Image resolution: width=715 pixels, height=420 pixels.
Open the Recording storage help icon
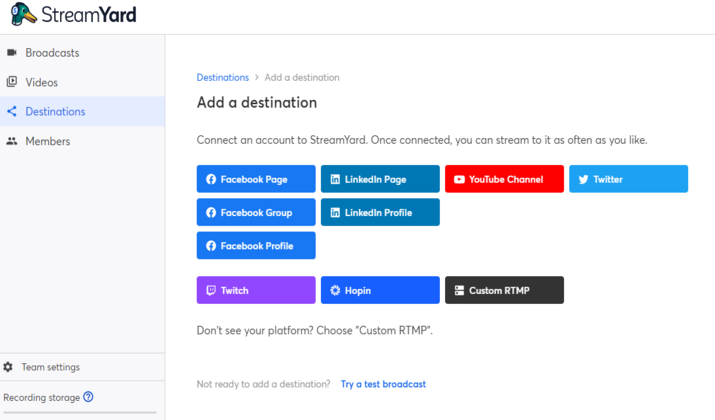tap(88, 397)
